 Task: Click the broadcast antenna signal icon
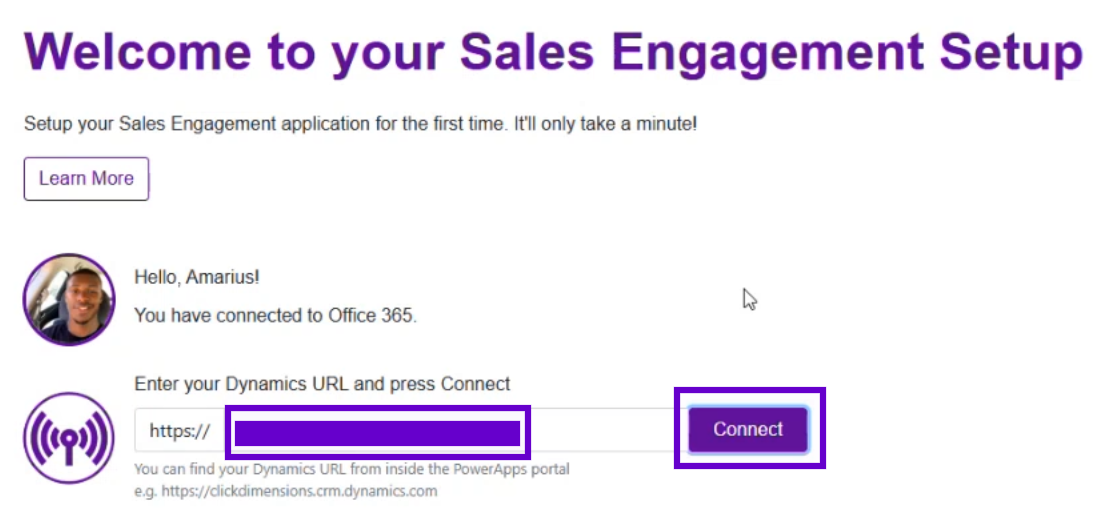tap(69, 438)
